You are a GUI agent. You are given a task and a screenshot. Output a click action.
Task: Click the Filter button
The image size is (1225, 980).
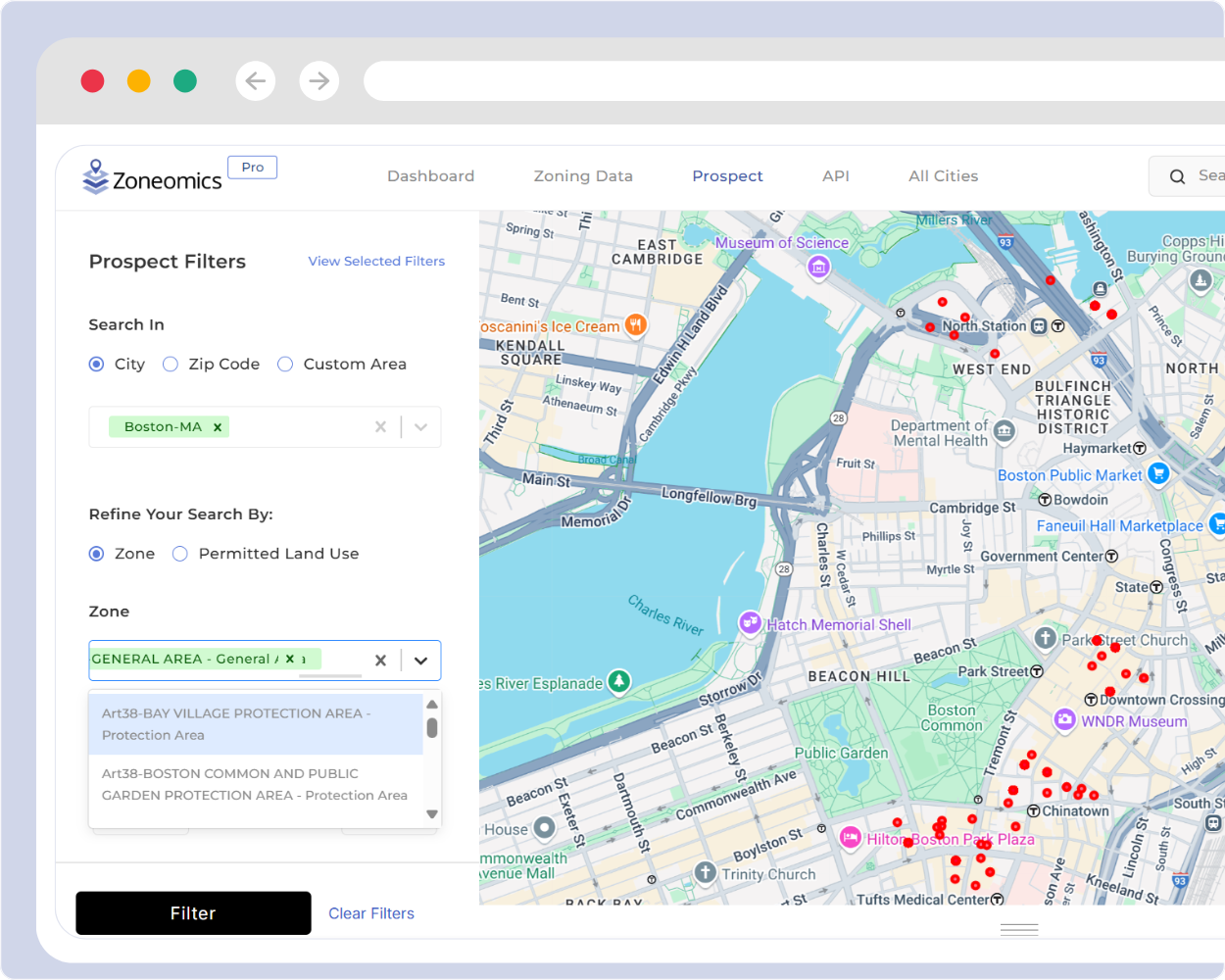pyautogui.click(x=192, y=913)
